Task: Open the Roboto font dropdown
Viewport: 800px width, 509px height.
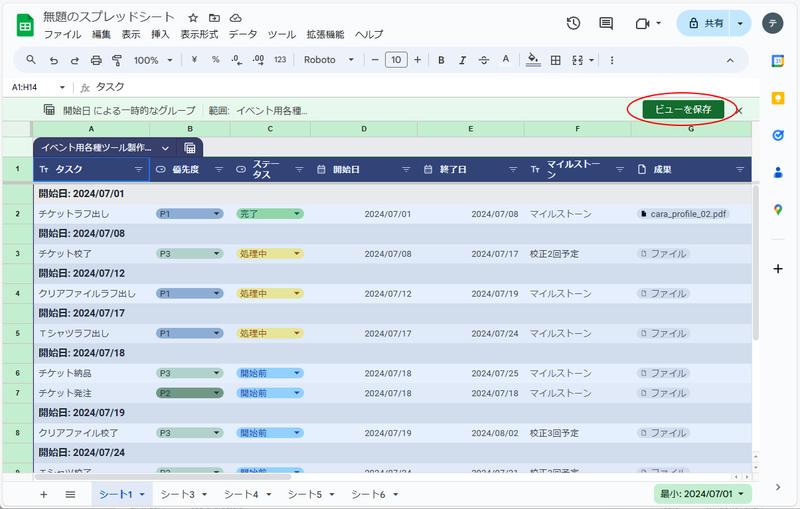Action: point(328,60)
